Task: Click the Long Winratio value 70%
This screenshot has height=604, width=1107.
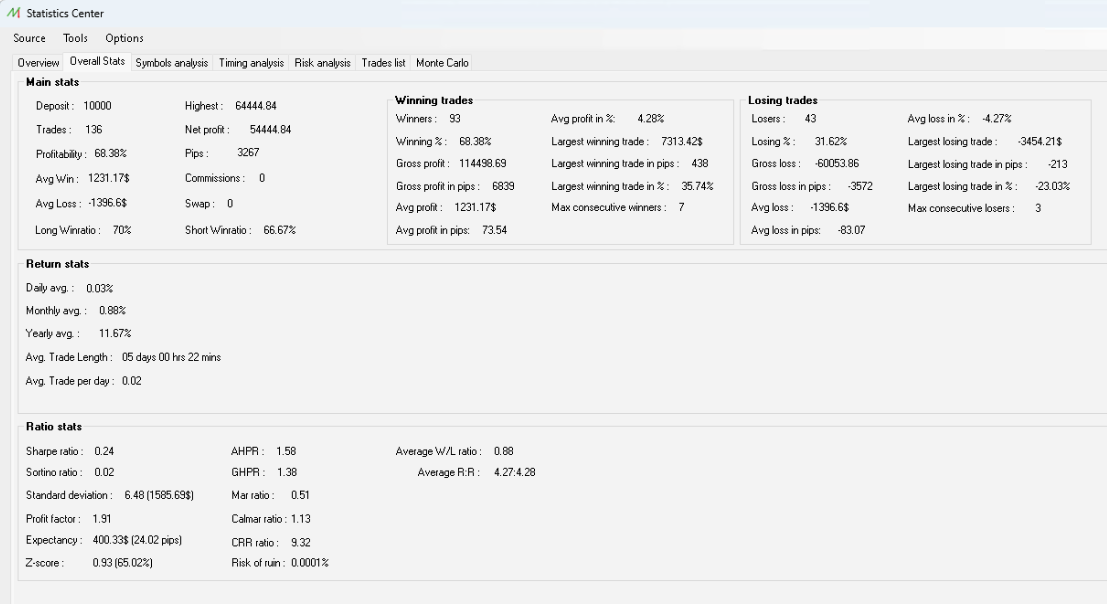Action: click(x=122, y=230)
